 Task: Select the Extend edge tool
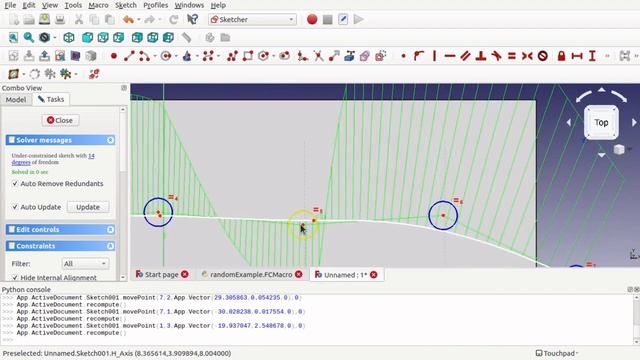(x=334, y=56)
